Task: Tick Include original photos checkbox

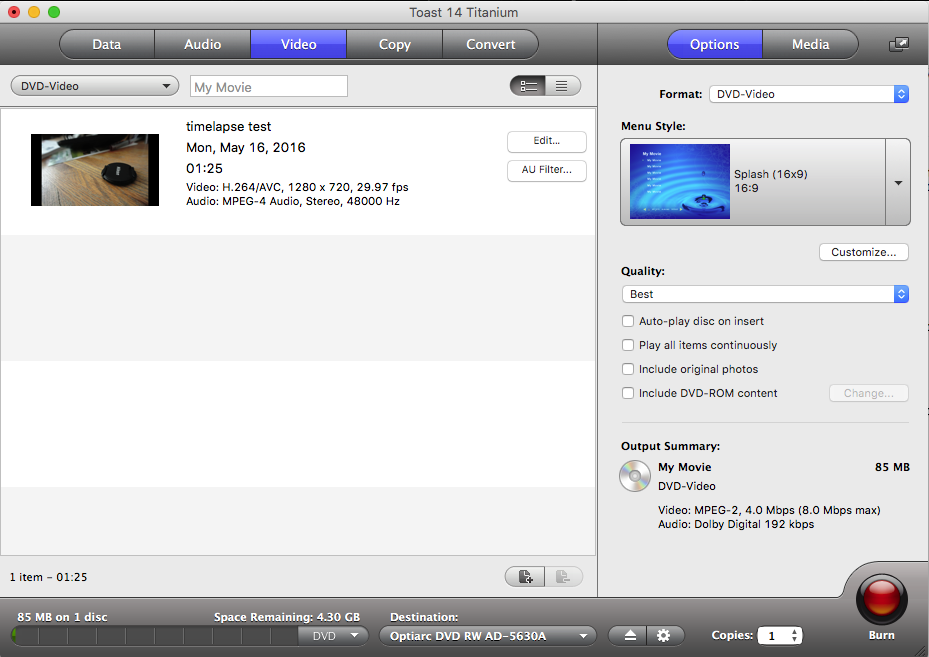Action: click(x=628, y=369)
